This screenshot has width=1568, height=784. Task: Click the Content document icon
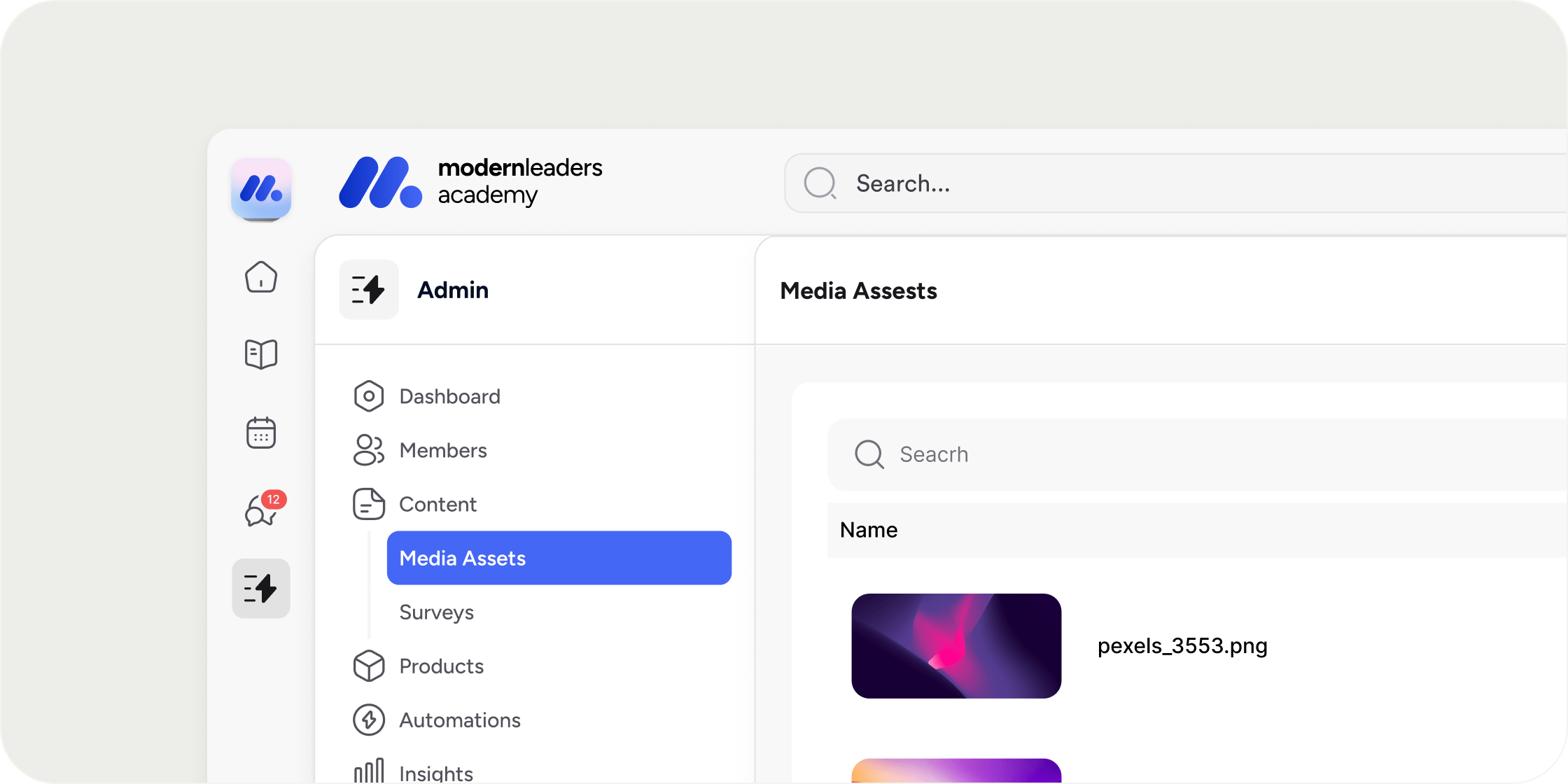(x=369, y=504)
